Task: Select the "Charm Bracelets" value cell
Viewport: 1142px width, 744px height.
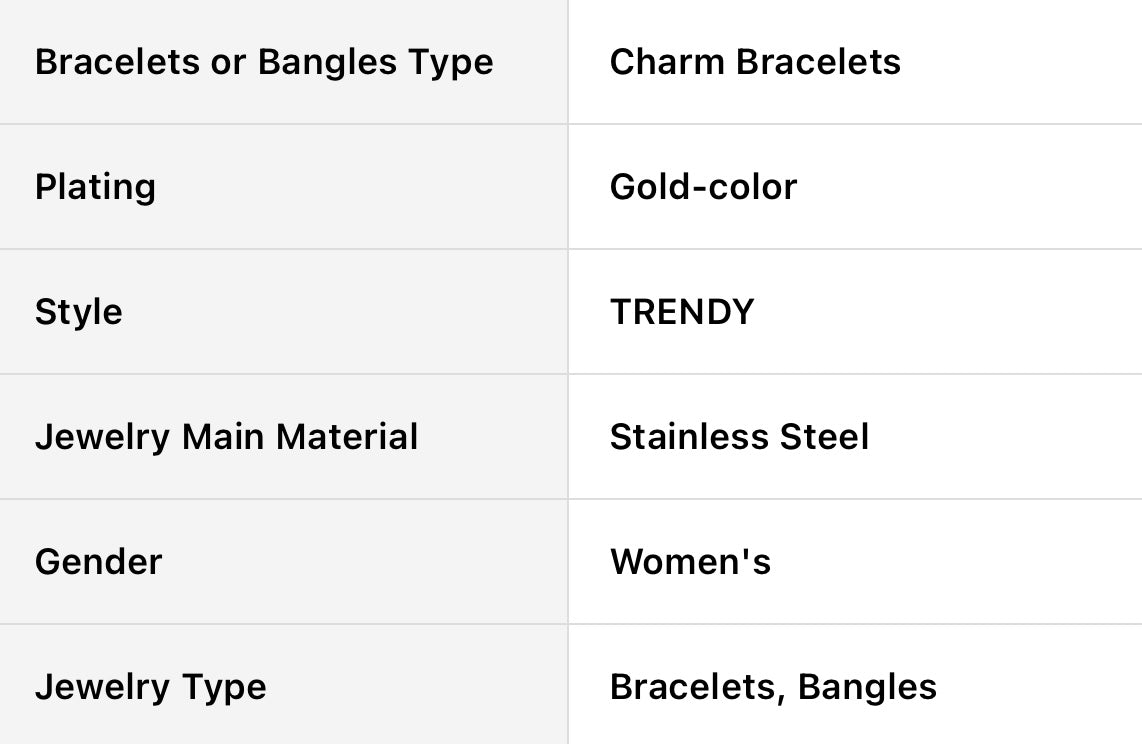Action: (755, 62)
